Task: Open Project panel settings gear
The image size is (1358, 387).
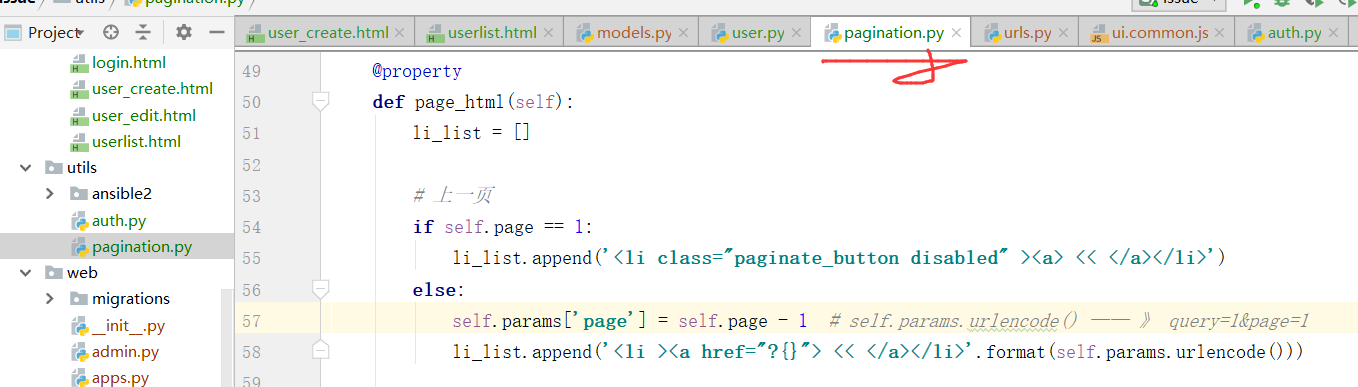Action: tap(183, 32)
